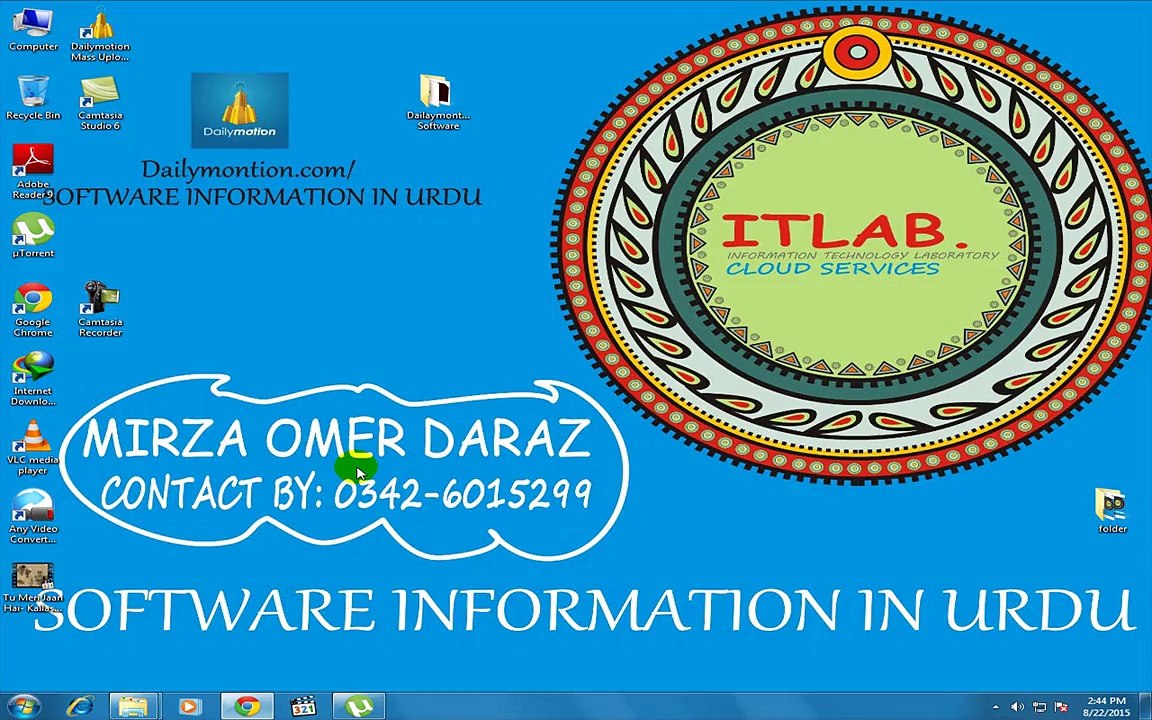
Task: Select the Internet Download Manager shortcut
Action: (33, 378)
